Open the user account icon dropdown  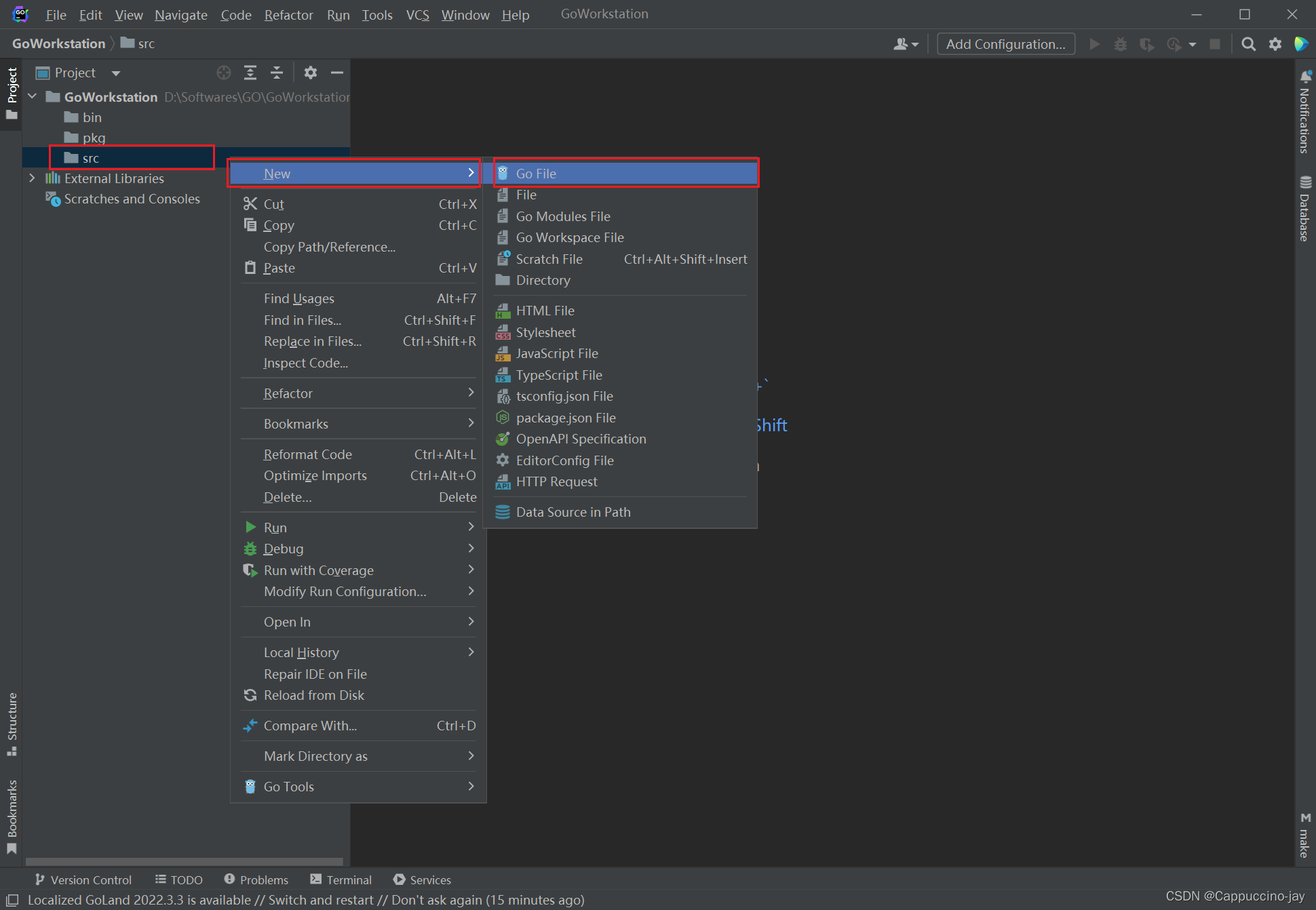[906, 44]
